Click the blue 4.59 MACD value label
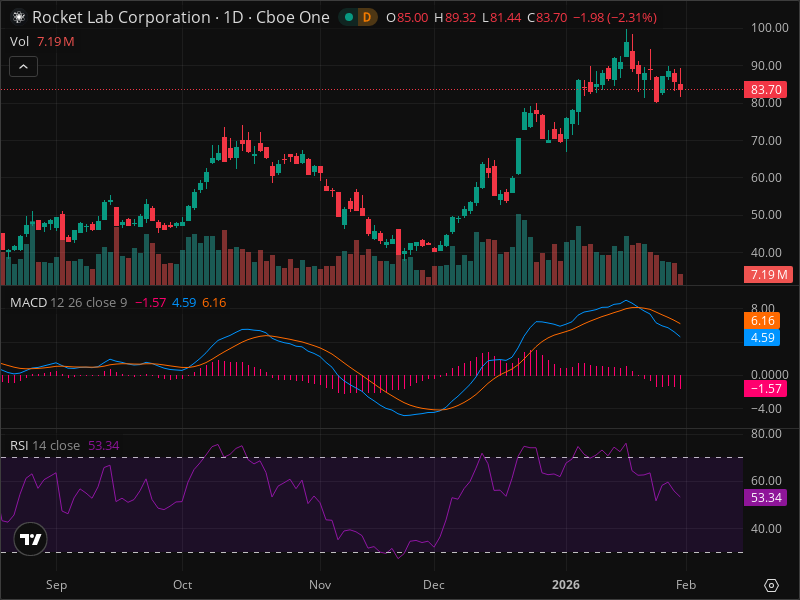 pos(762,338)
